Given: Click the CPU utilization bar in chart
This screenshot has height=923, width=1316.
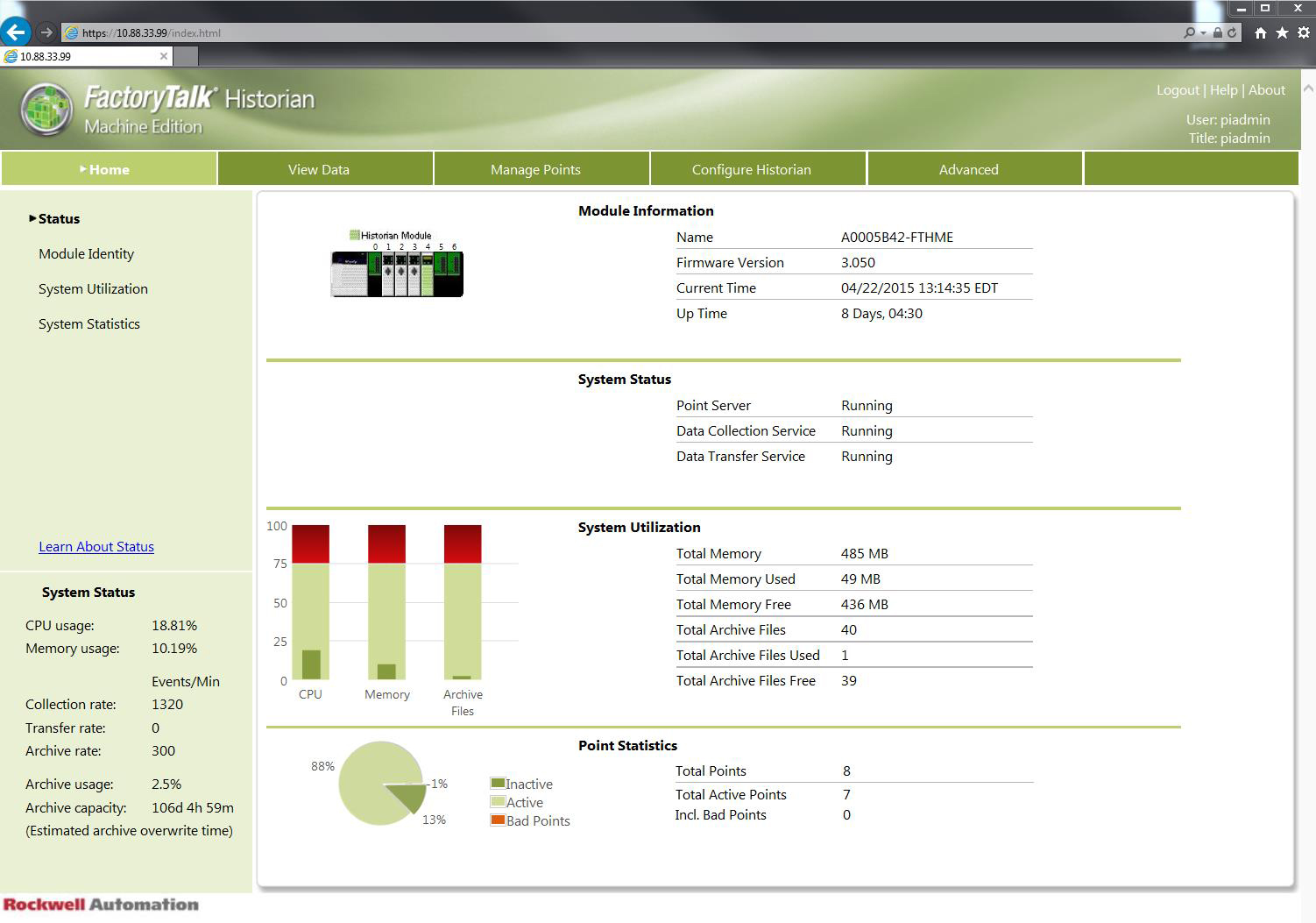Looking at the screenshot, I should pyautogui.click(x=311, y=602).
